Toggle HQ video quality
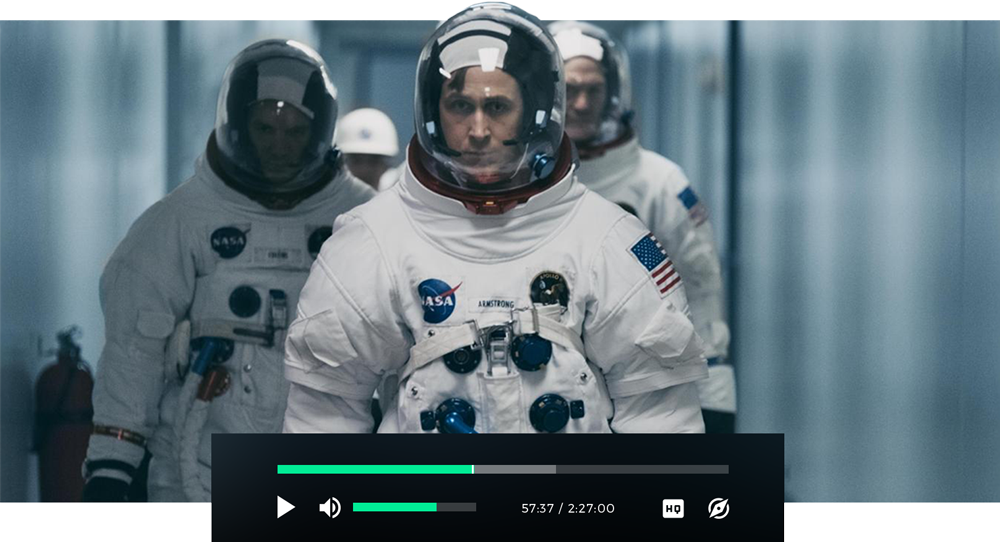This screenshot has width=1000, height=542. 673,508
